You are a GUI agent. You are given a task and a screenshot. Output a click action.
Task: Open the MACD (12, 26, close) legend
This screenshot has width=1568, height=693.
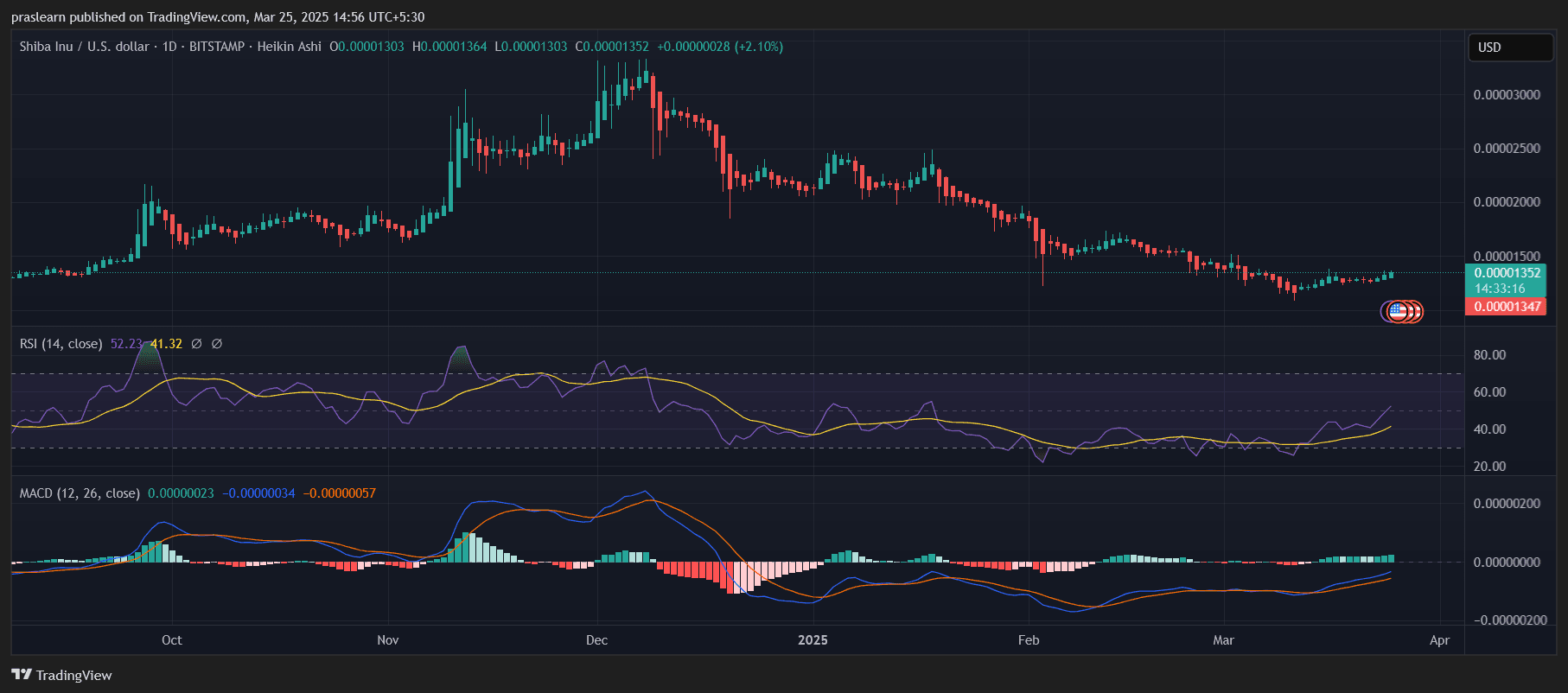pos(80,493)
